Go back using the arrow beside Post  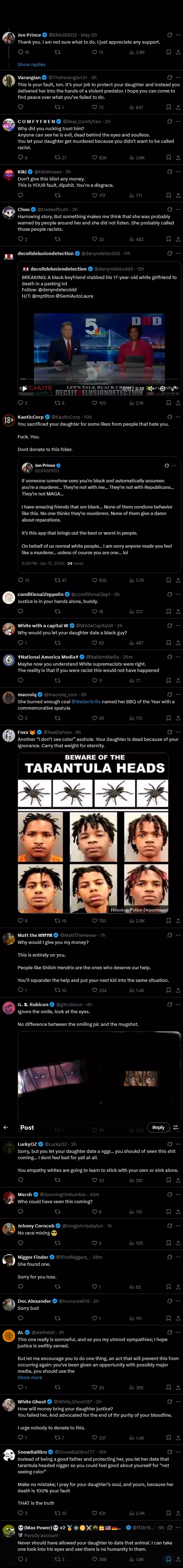click(6, 1127)
